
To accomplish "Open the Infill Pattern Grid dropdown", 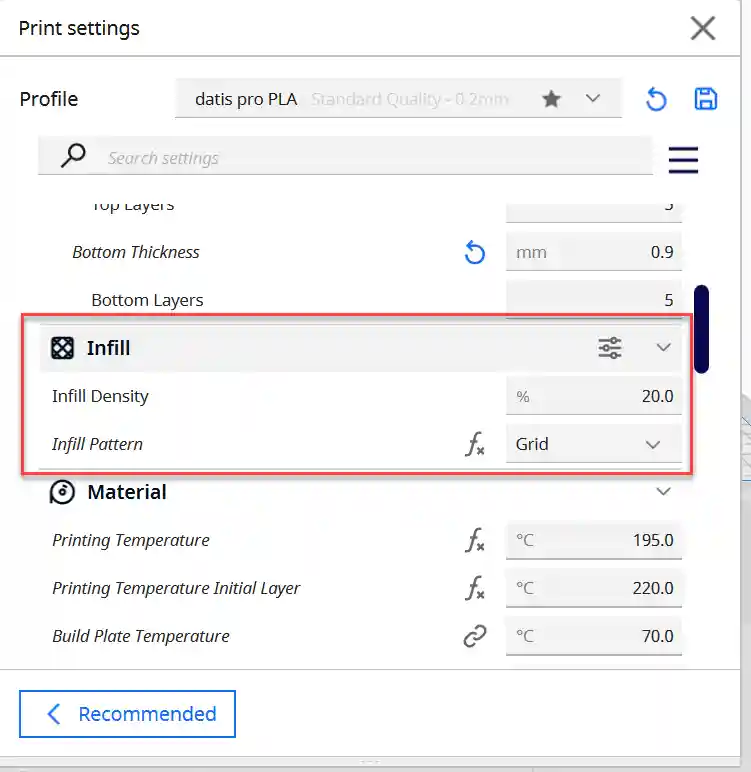I will click(x=593, y=444).
